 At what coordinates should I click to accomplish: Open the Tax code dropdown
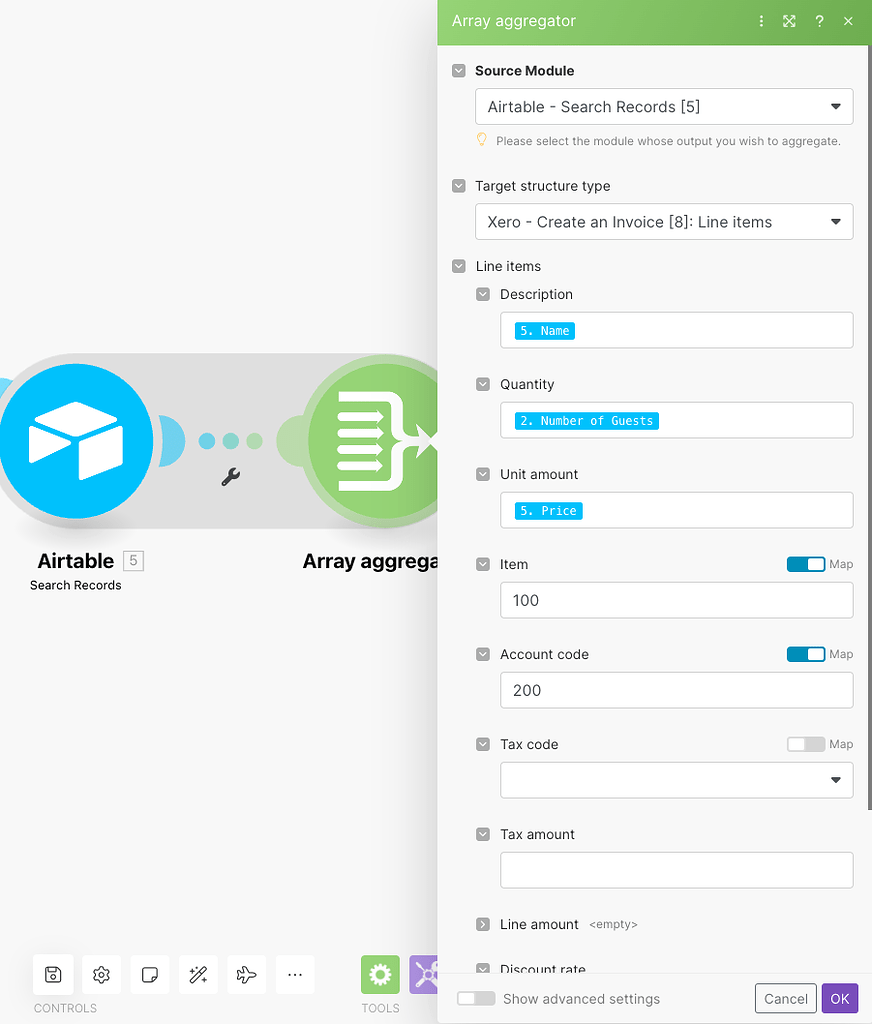(676, 780)
